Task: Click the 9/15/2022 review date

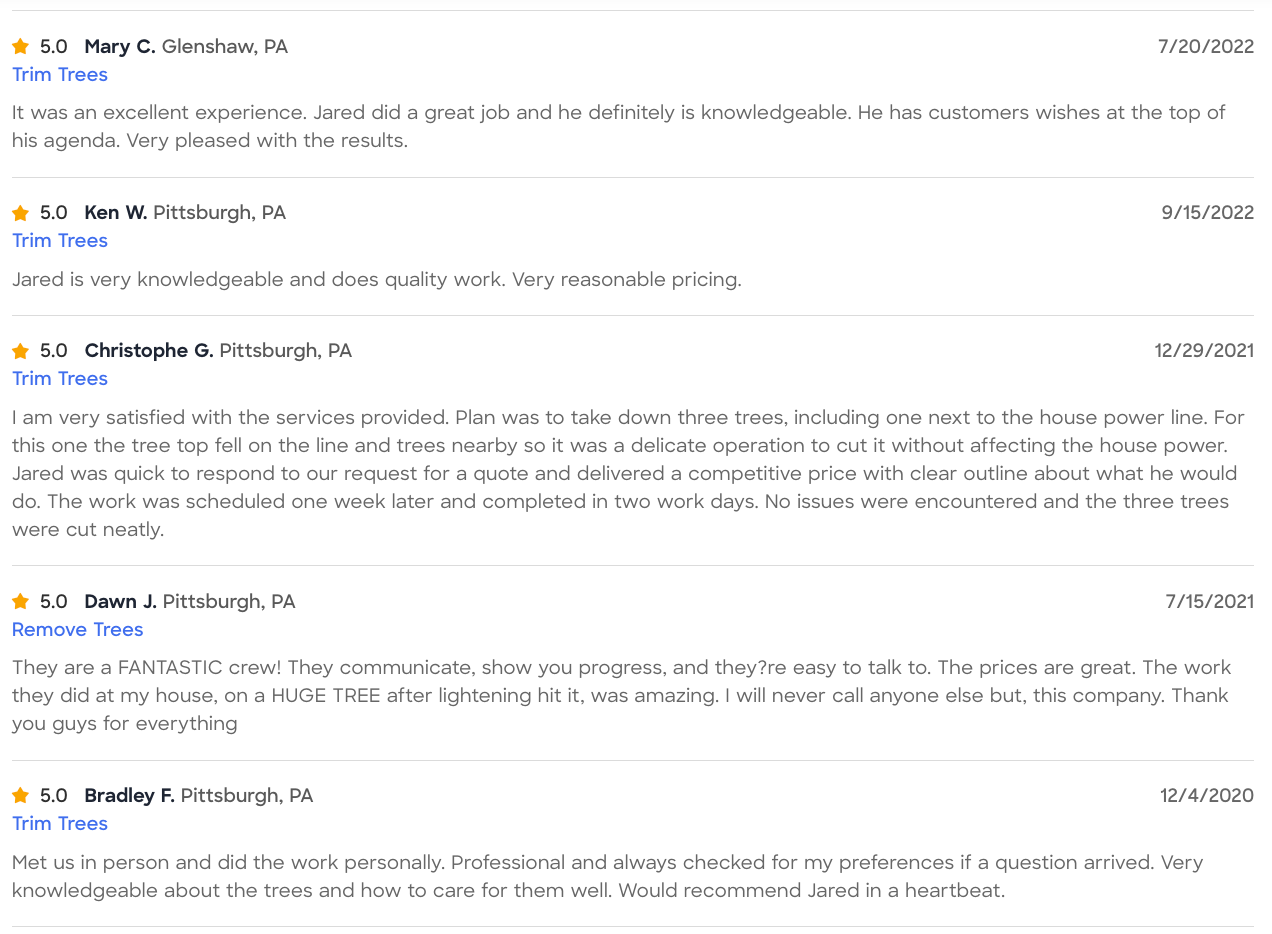Action: (1207, 213)
